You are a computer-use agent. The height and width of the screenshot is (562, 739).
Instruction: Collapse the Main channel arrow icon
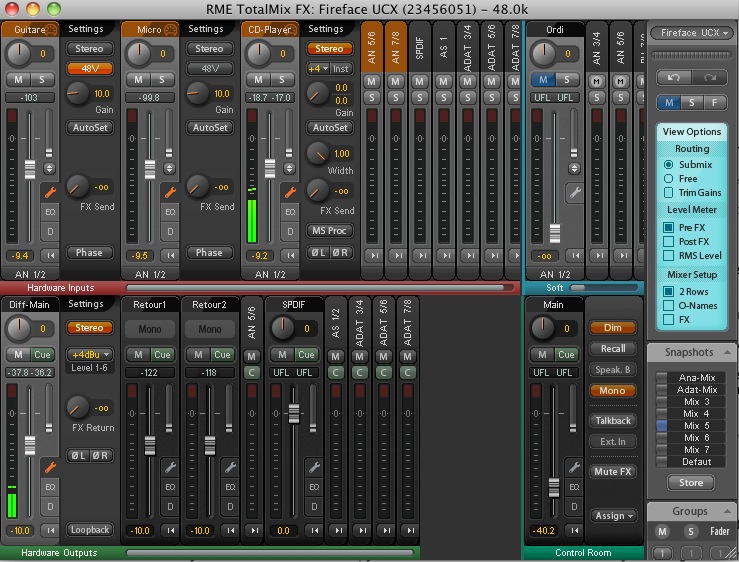tap(574, 530)
